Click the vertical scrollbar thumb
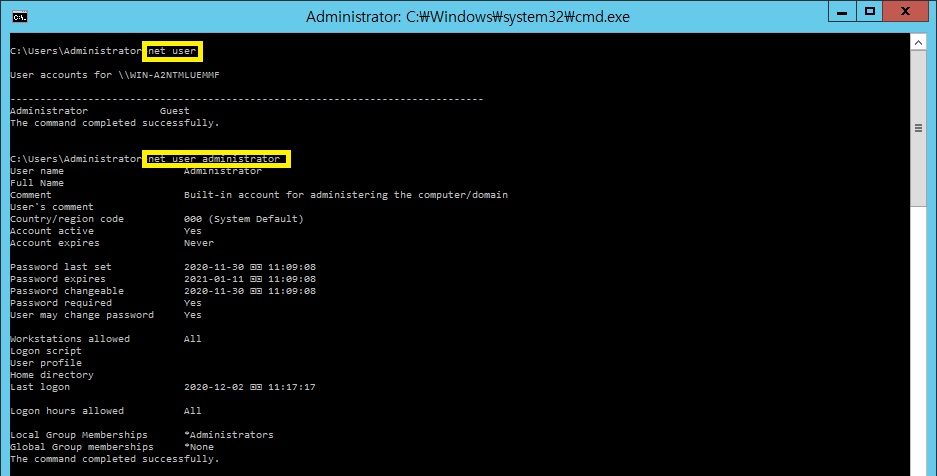 click(x=918, y=128)
